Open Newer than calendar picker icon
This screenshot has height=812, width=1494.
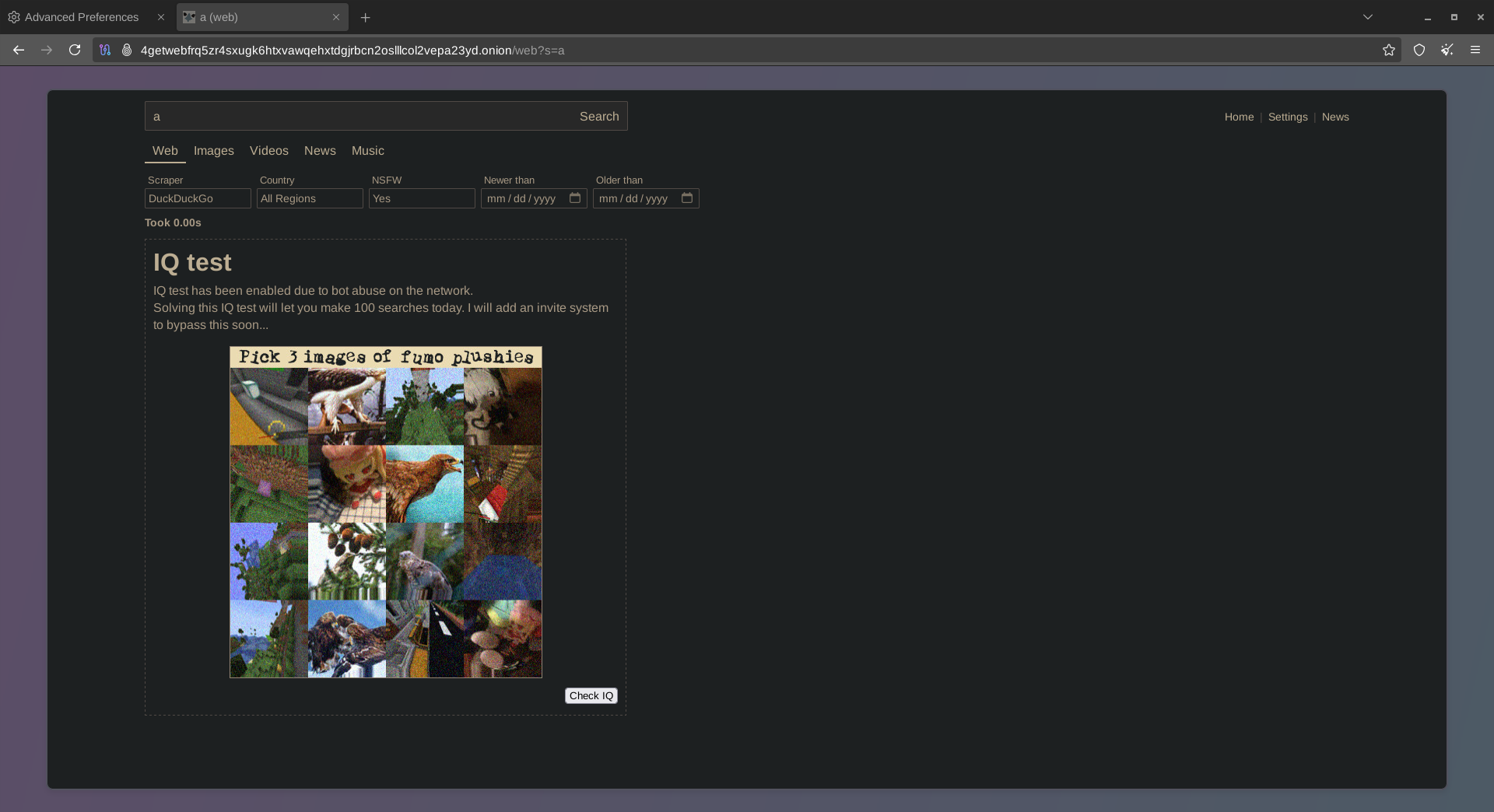click(x=575, y=198)
